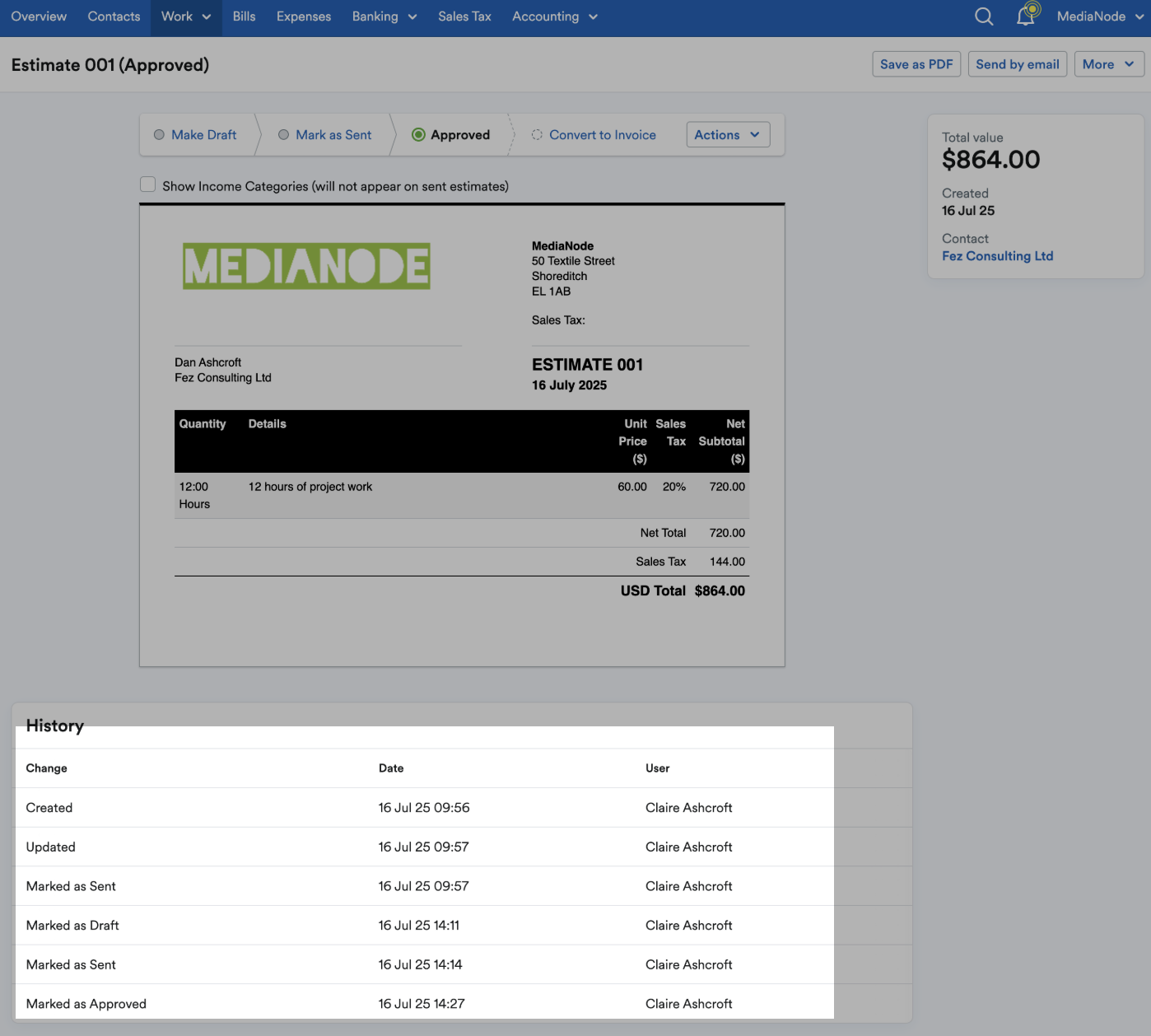
Task: Choose Convert to Invoice step
Action: [x=594, y=135]
